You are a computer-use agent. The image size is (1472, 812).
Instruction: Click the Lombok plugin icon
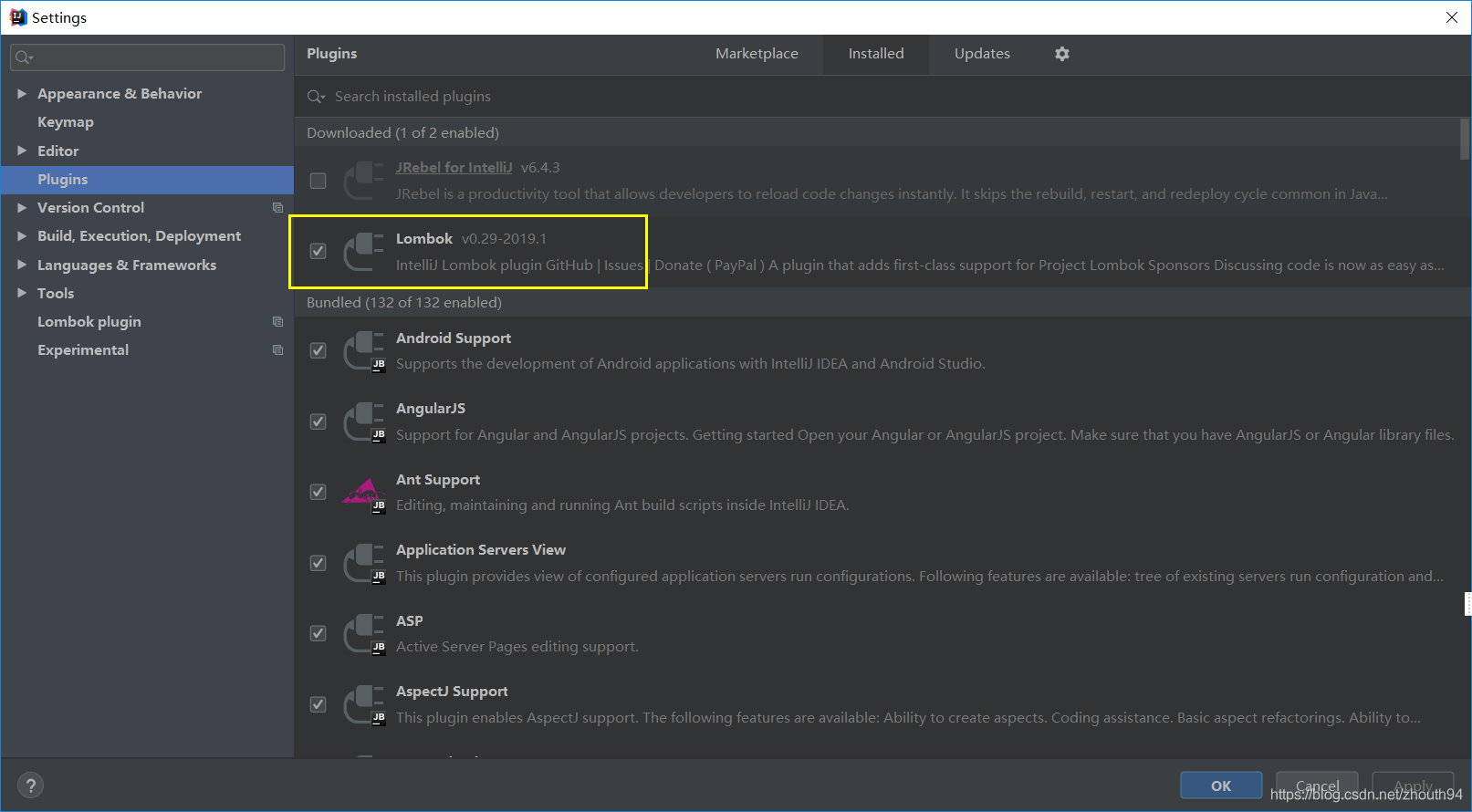point(364,251)
